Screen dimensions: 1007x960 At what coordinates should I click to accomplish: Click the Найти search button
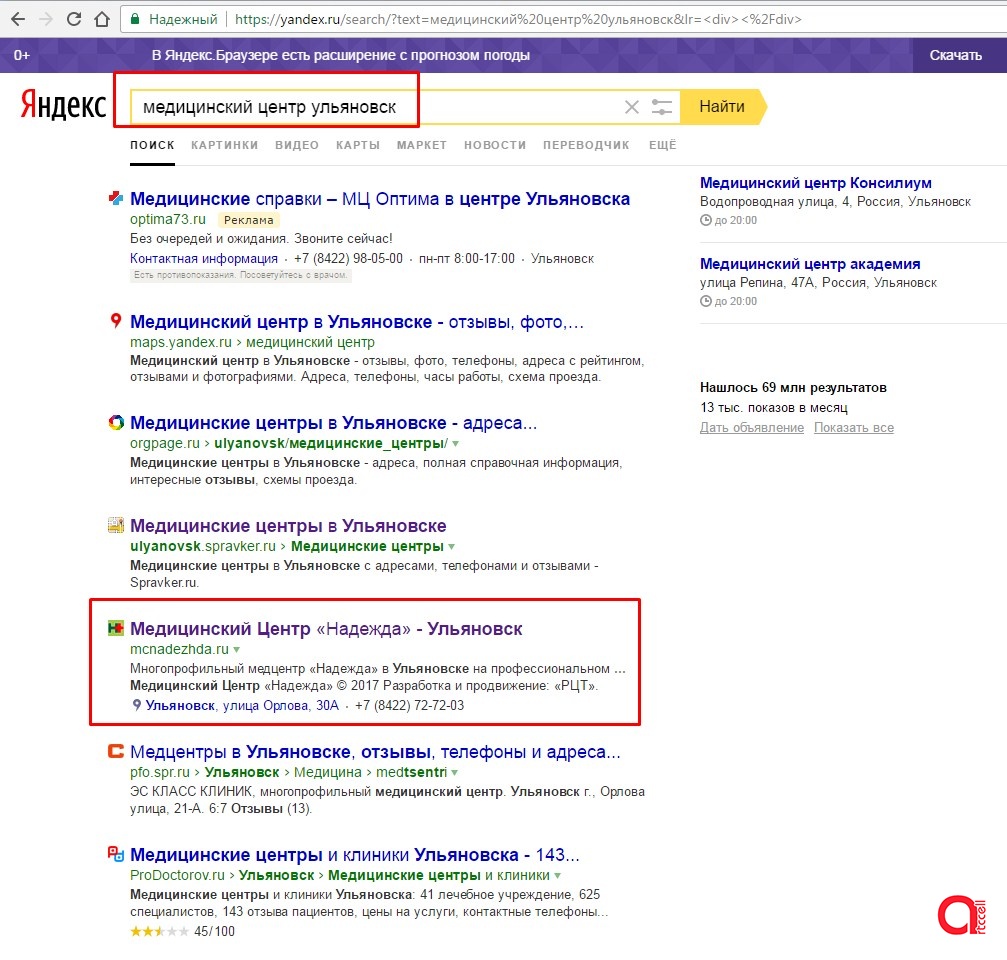[722, 107]
